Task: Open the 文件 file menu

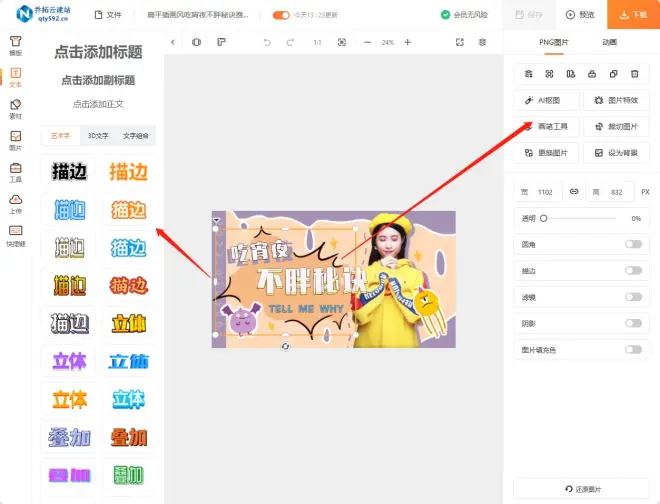Action: 107,15
